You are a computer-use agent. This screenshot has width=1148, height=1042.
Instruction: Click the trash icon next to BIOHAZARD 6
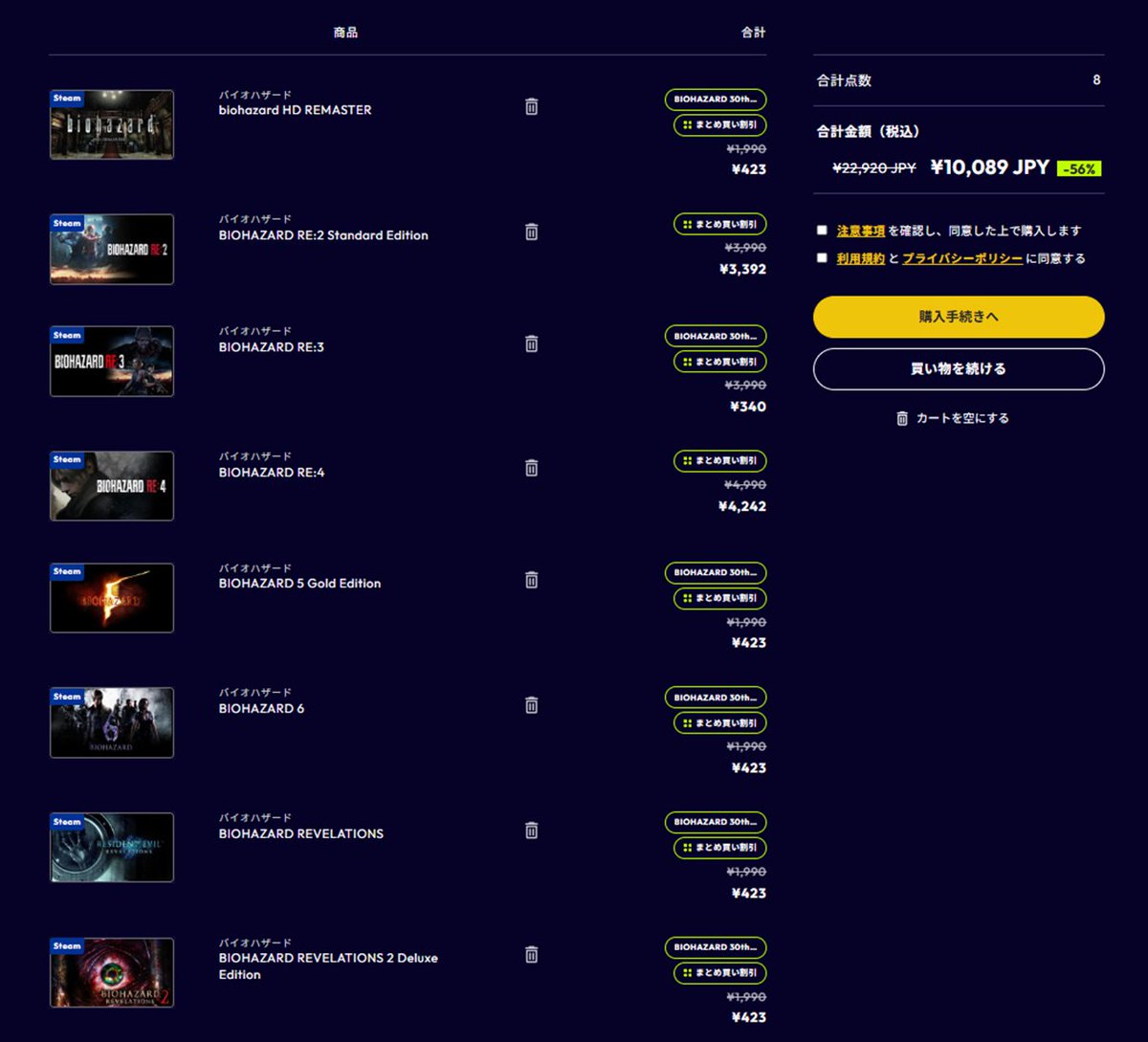coord(532,705)
